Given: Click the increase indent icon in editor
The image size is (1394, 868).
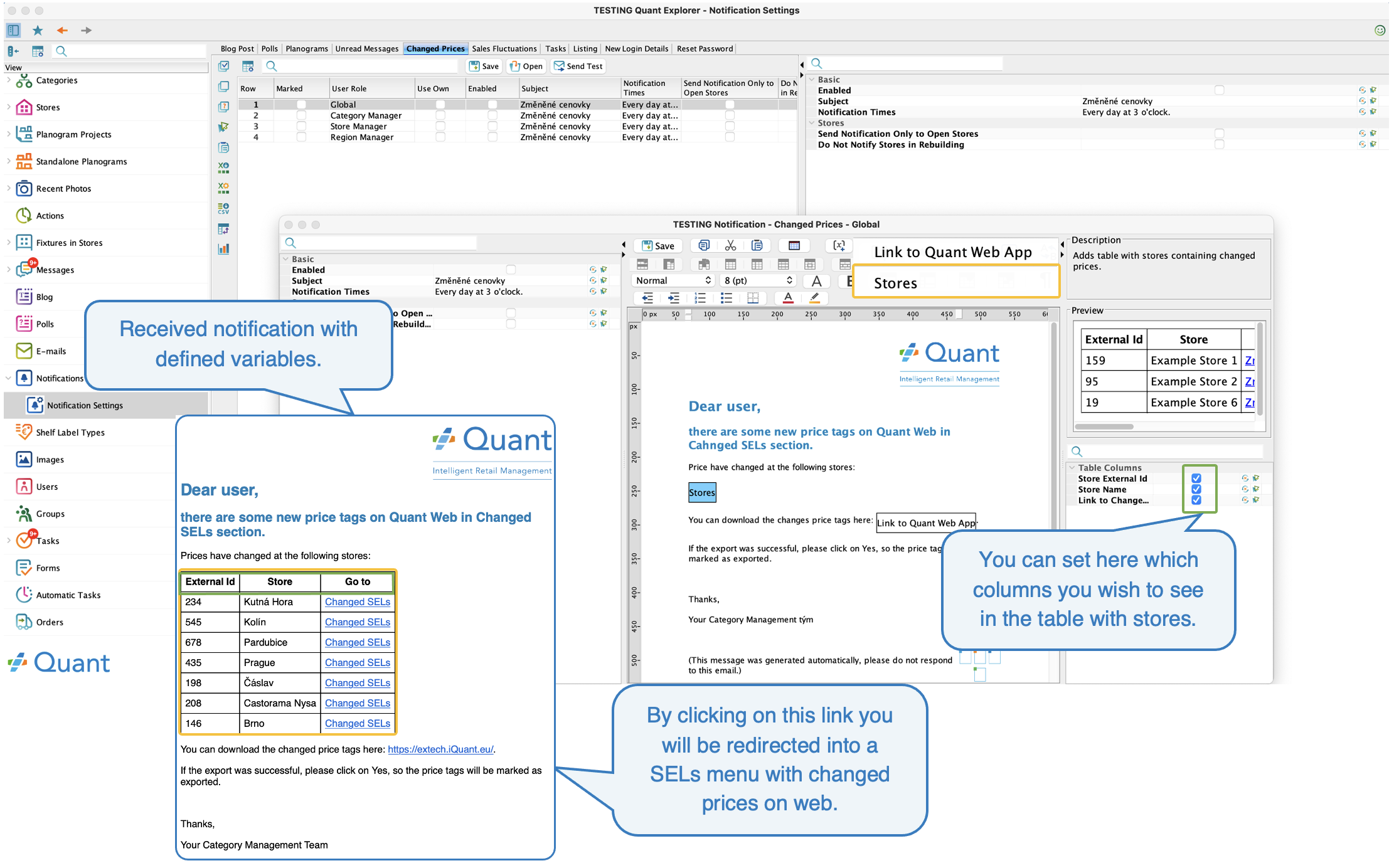Looking at the screenshot, I should 674,298.
